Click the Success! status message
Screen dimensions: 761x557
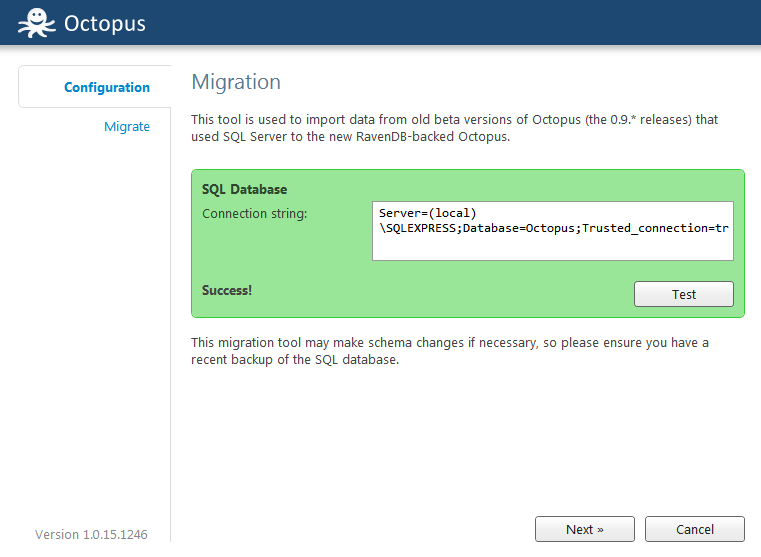(227, 290)
